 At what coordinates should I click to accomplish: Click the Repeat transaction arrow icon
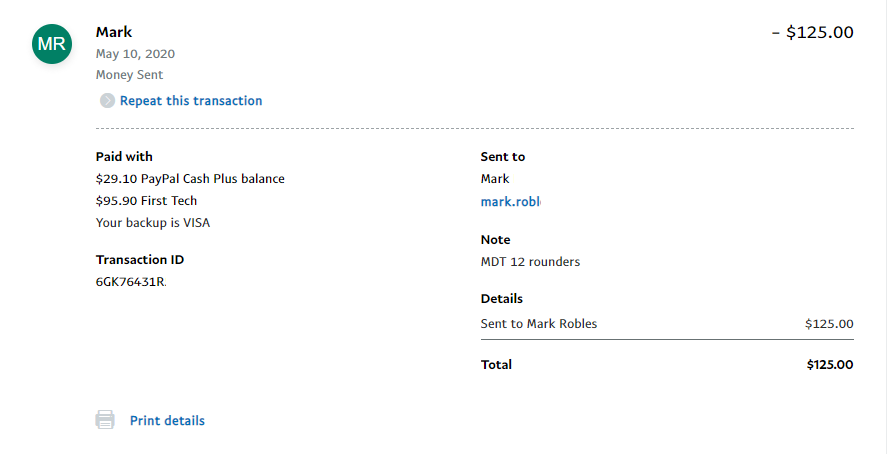(x=107, y=101)
